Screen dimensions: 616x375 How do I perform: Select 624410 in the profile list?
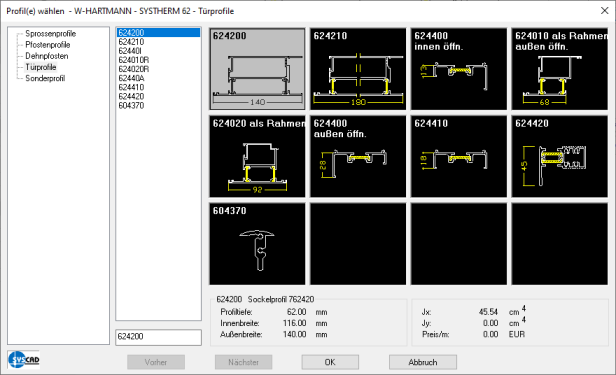(131, 87)
